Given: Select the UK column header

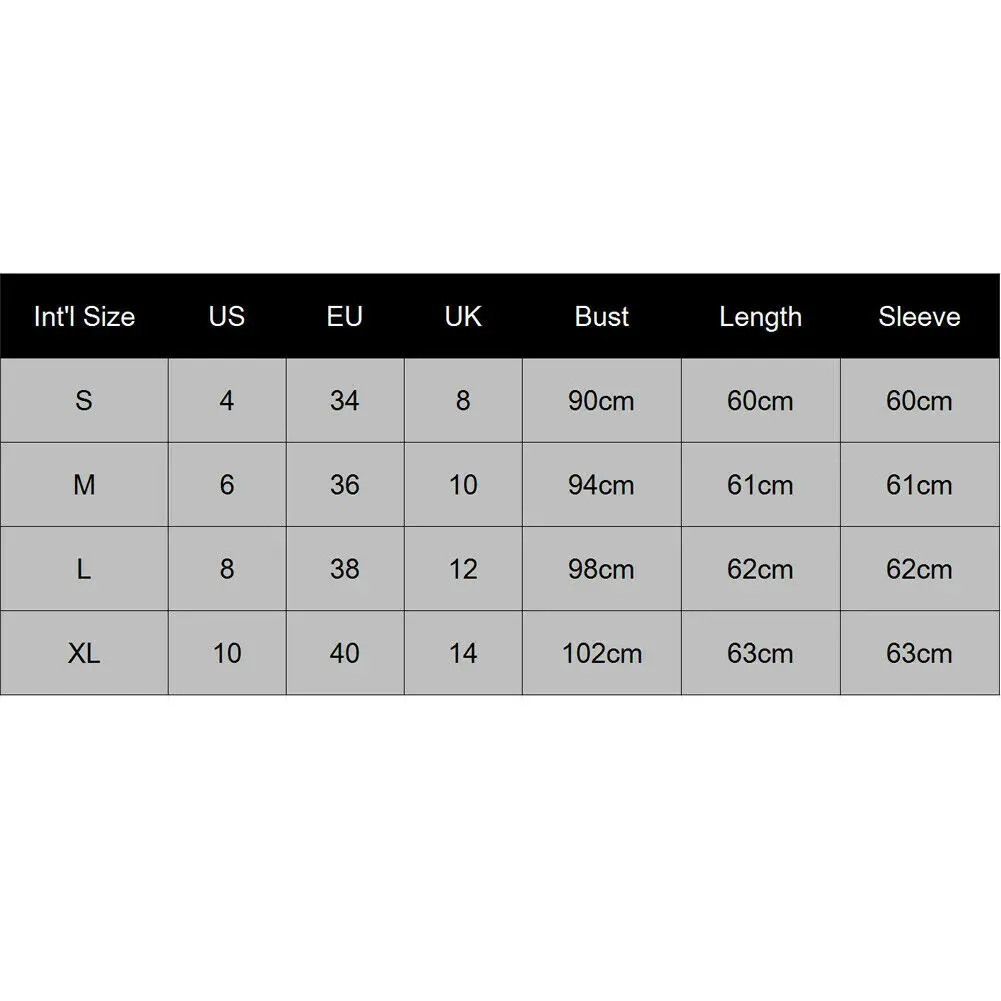Looking at the screenshot, I should (x=463, y=317).
